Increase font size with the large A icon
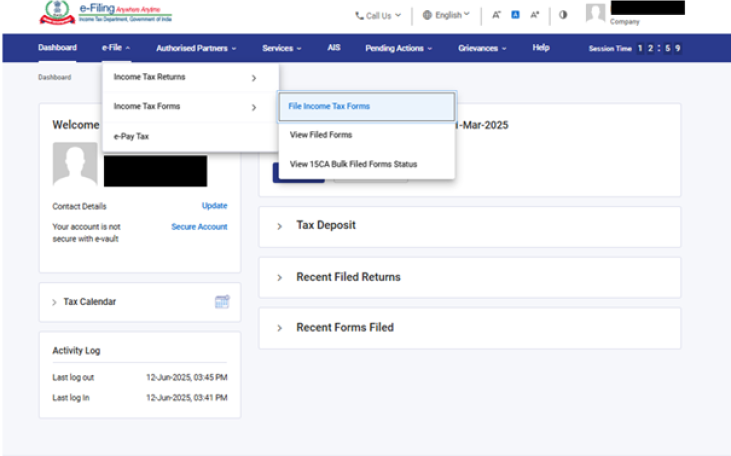The height and width of the screenshot is (456, 731). point(535,15)
